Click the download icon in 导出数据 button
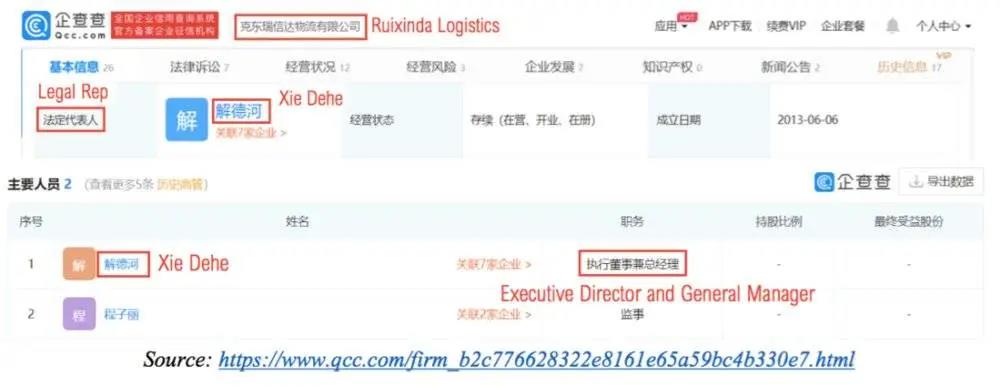This screenshot has width=1000, height=387. (x=916, y=182)
